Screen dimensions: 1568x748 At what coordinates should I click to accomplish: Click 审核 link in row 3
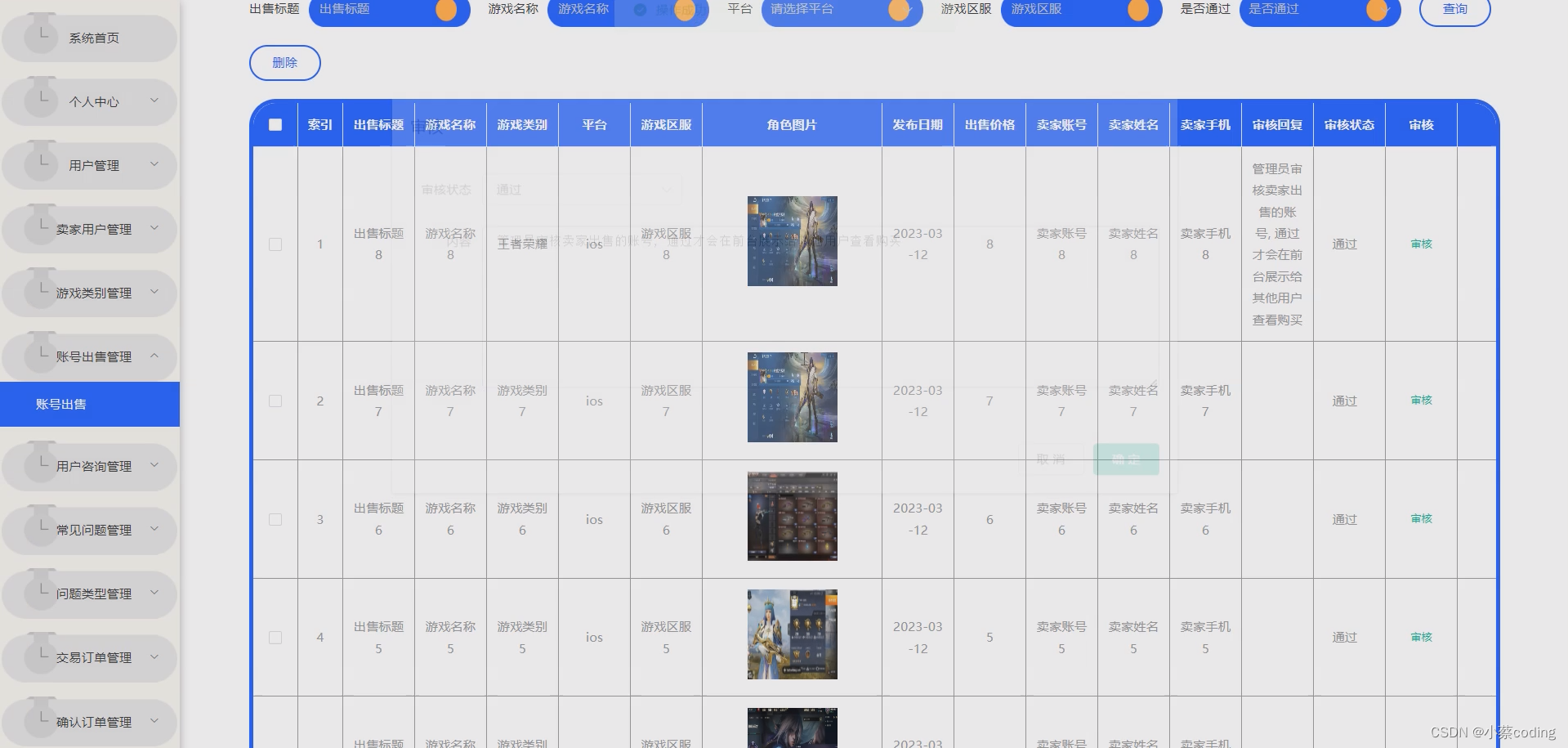[x=1421, y=518]
